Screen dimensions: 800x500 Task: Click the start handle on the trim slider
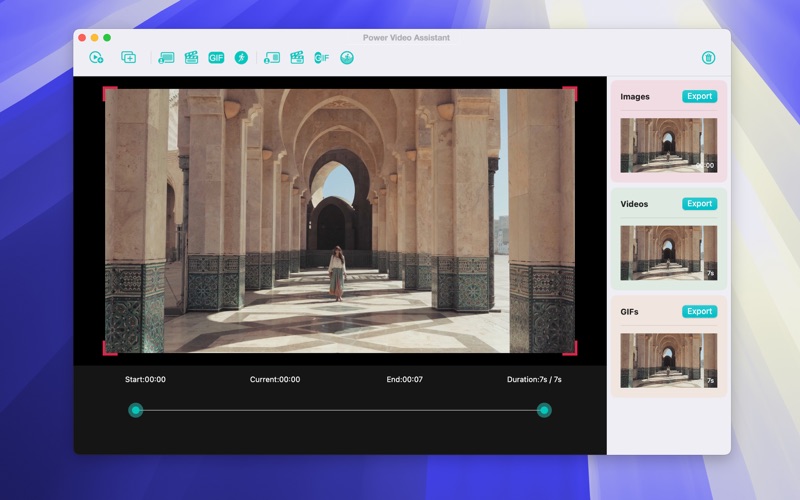tap(136, 410)
